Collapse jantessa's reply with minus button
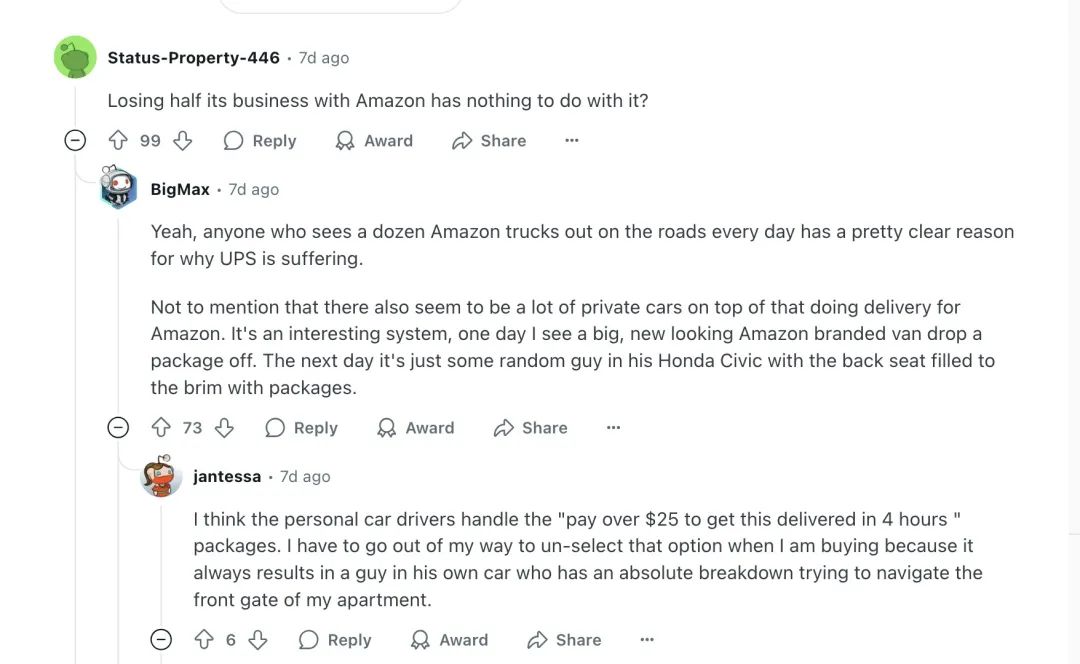The width and height of the screenshot is (1080, 664). tap(161, 640)
